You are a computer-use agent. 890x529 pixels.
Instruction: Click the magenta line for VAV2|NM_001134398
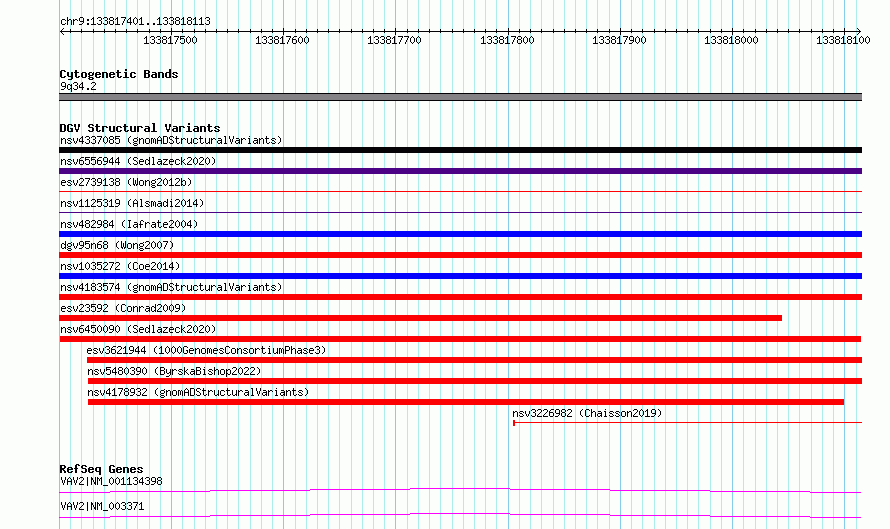[460, 490]
